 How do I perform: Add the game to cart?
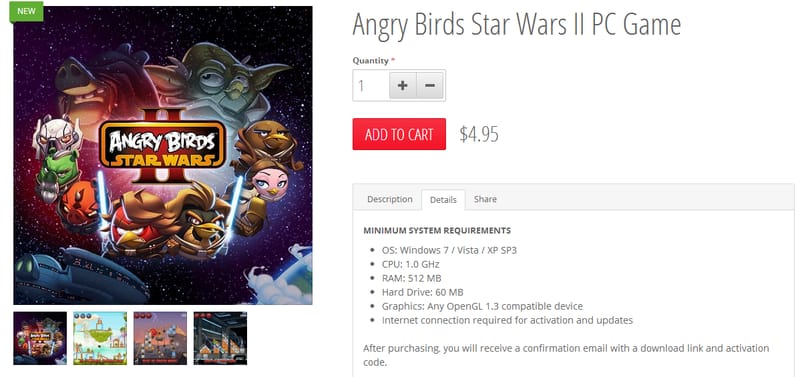[399, 134]
